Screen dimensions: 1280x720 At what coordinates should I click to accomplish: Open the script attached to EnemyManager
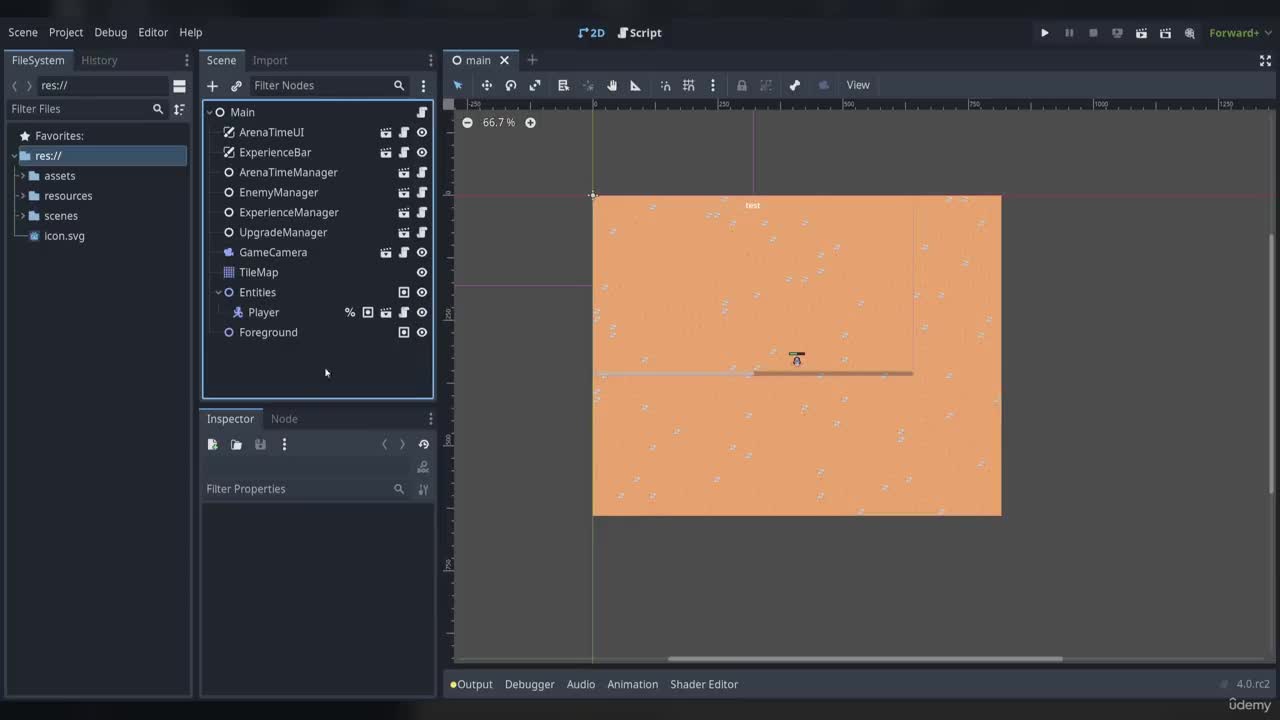click(x=422, y=192)
